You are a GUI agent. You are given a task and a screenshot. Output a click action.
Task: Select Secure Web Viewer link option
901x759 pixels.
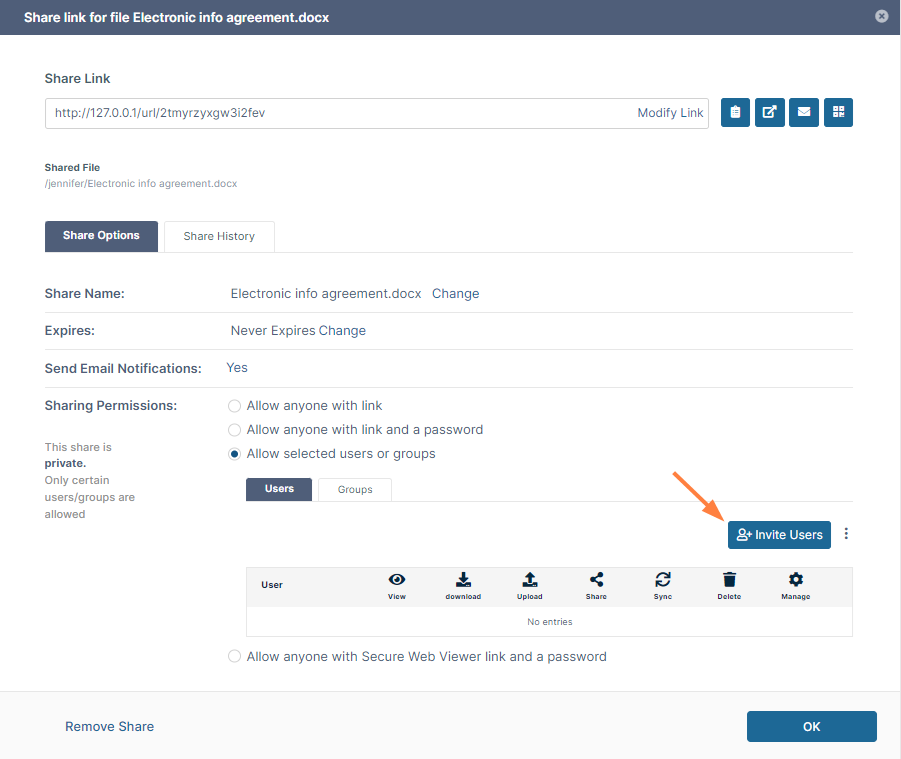pos(235,657)
